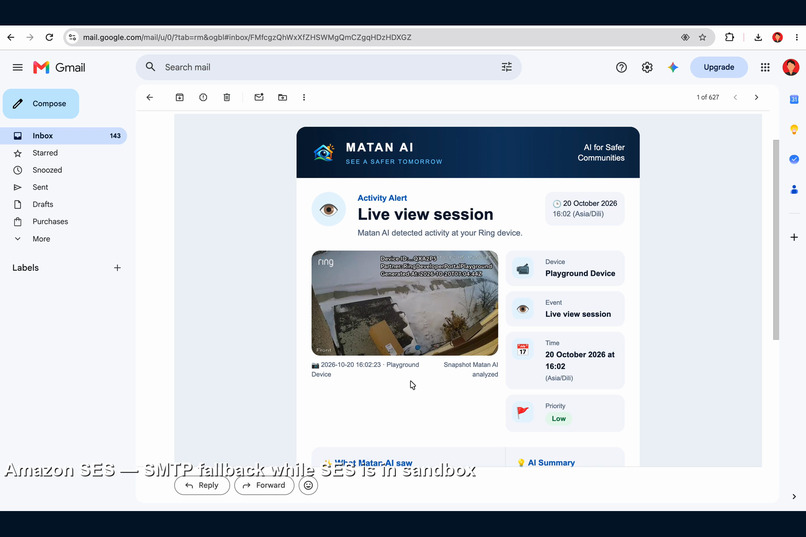Viewport: 806px width, 537px height.
Task: Get add-ons plus icon in side panel
Action: 794,237
